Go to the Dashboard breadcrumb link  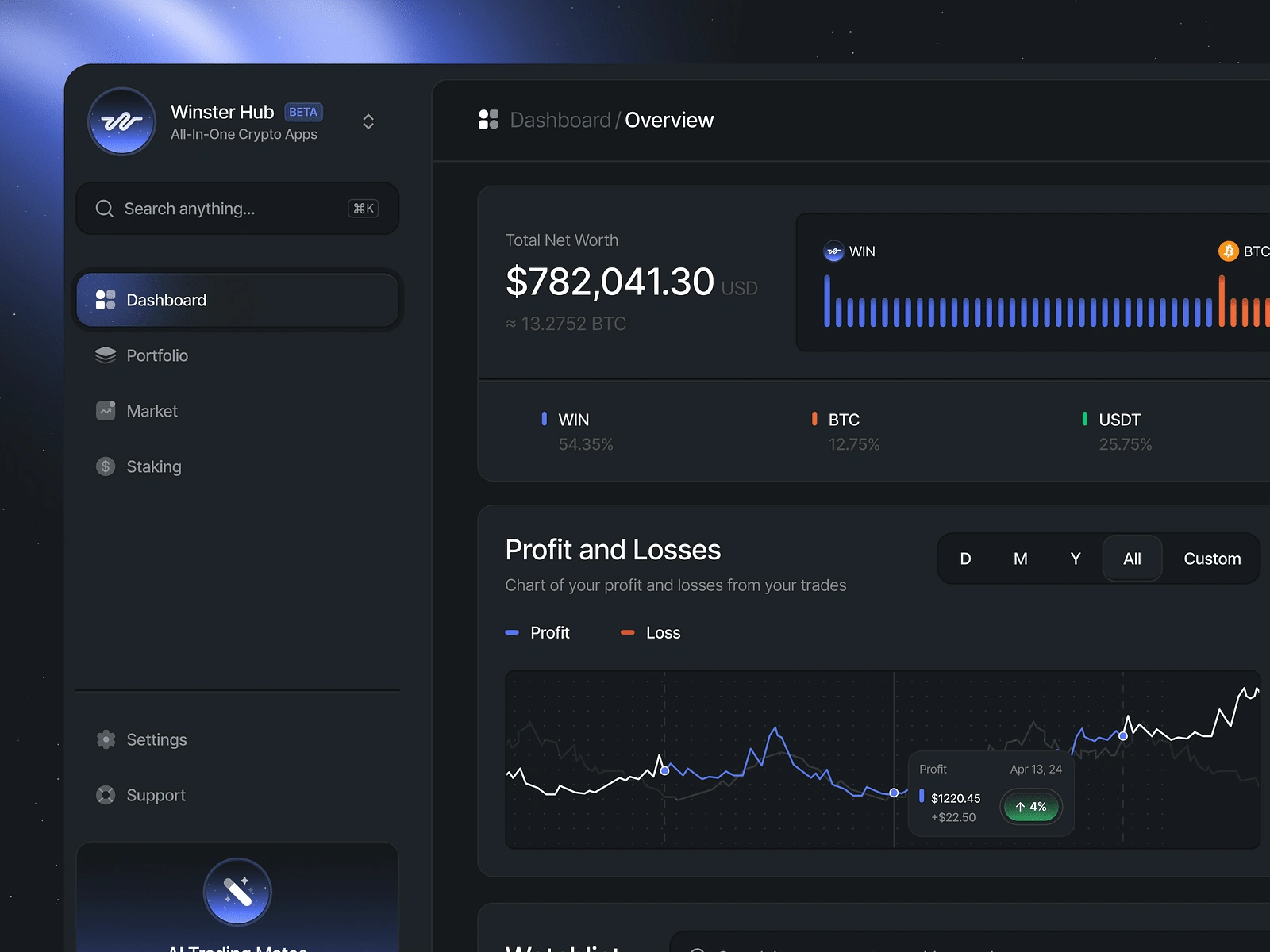click(x=560, y=120)
